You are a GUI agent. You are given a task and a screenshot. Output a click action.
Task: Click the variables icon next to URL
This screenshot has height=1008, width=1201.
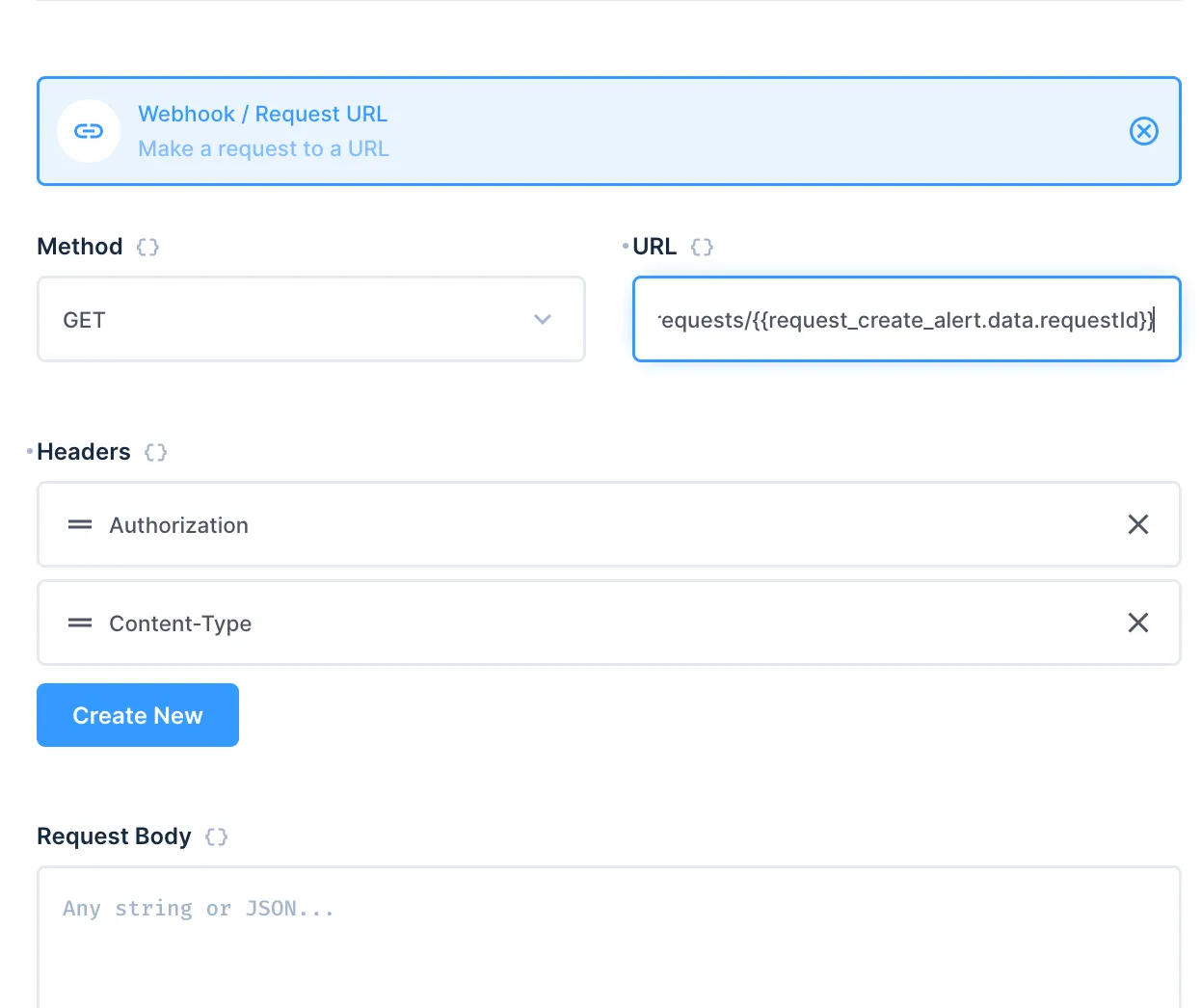[x=703, y=247]
